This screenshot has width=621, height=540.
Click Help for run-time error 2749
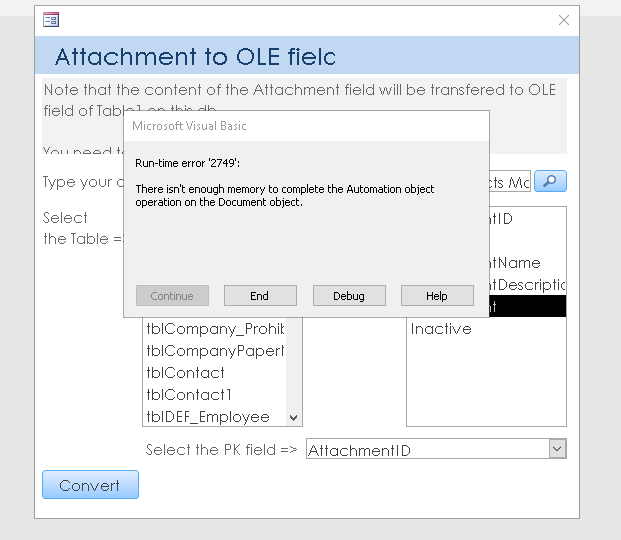coord(437,296)
